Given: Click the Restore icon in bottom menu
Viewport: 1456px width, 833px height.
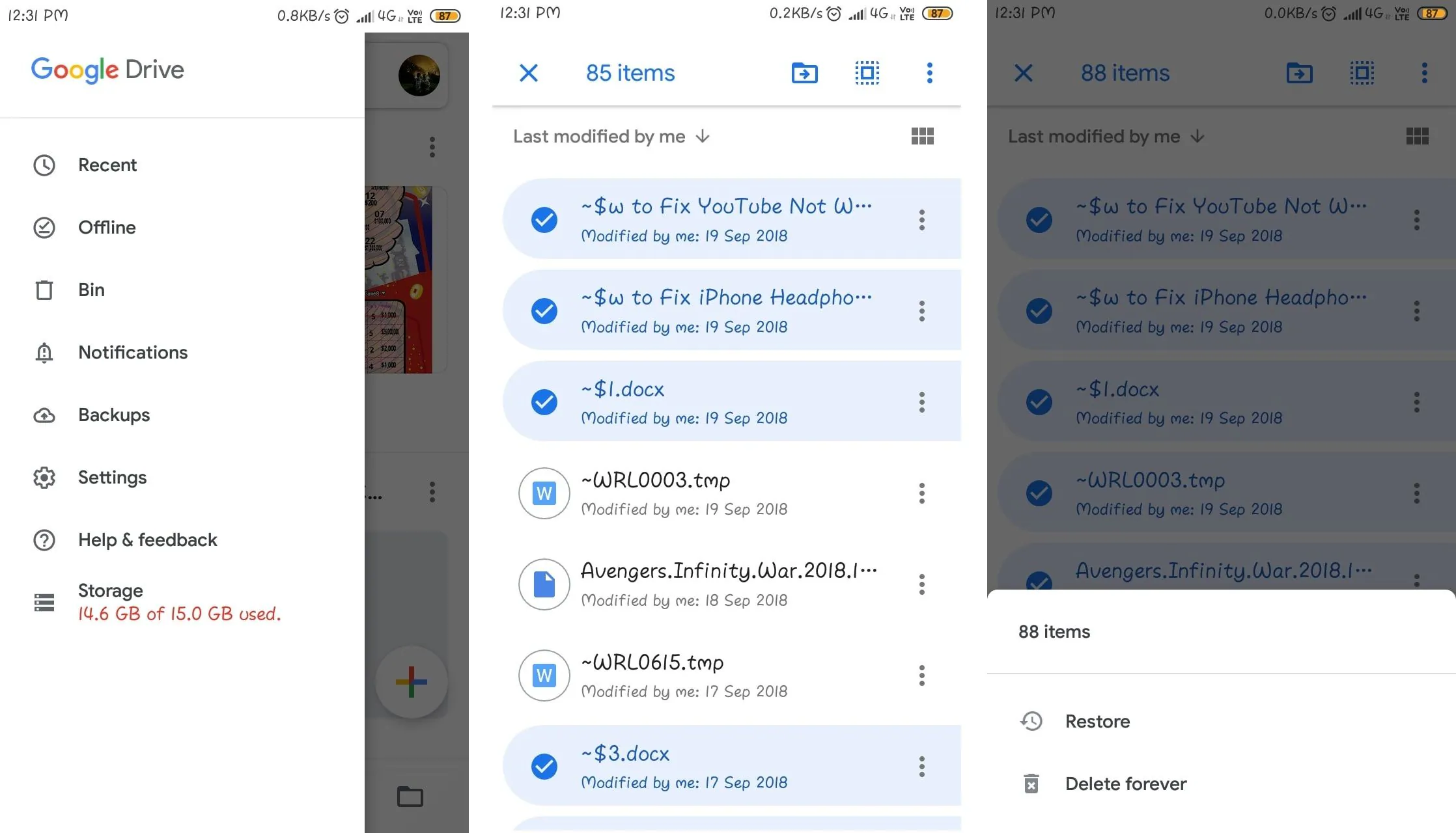Looking at the screenshot, I should tap(1030, 721).
